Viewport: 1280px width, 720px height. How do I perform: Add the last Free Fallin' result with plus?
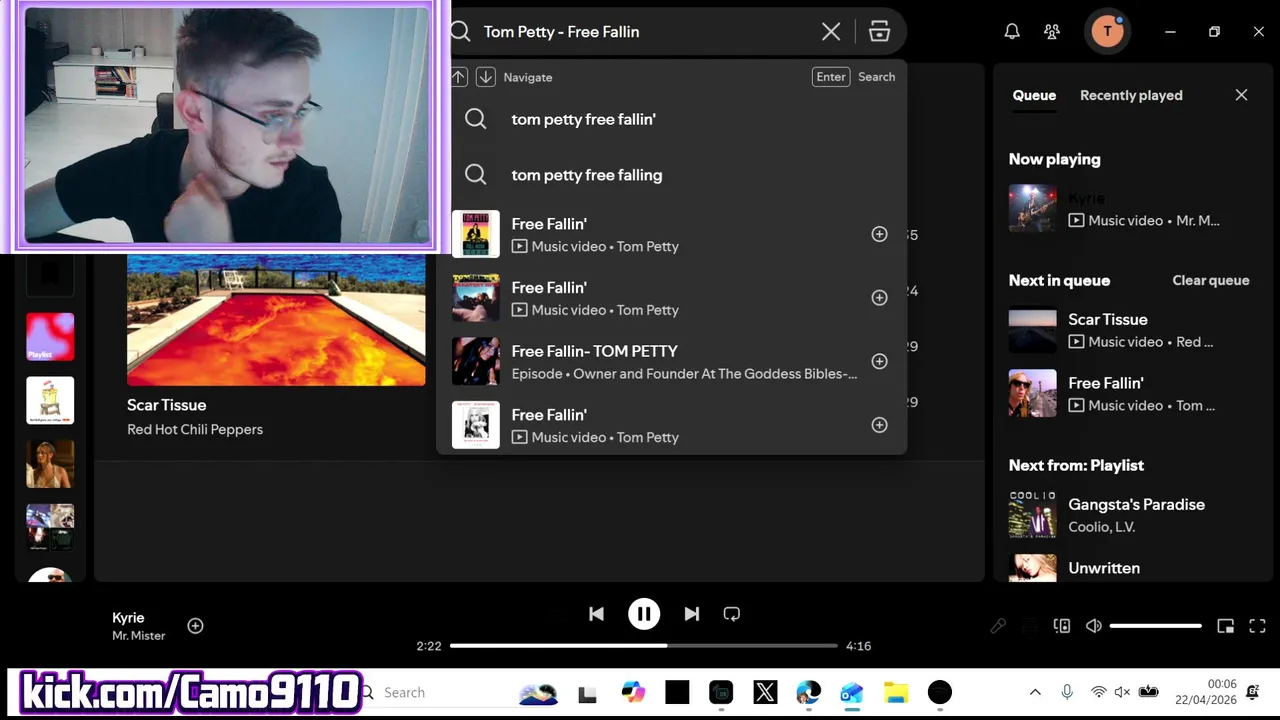[x=879, y=425]
